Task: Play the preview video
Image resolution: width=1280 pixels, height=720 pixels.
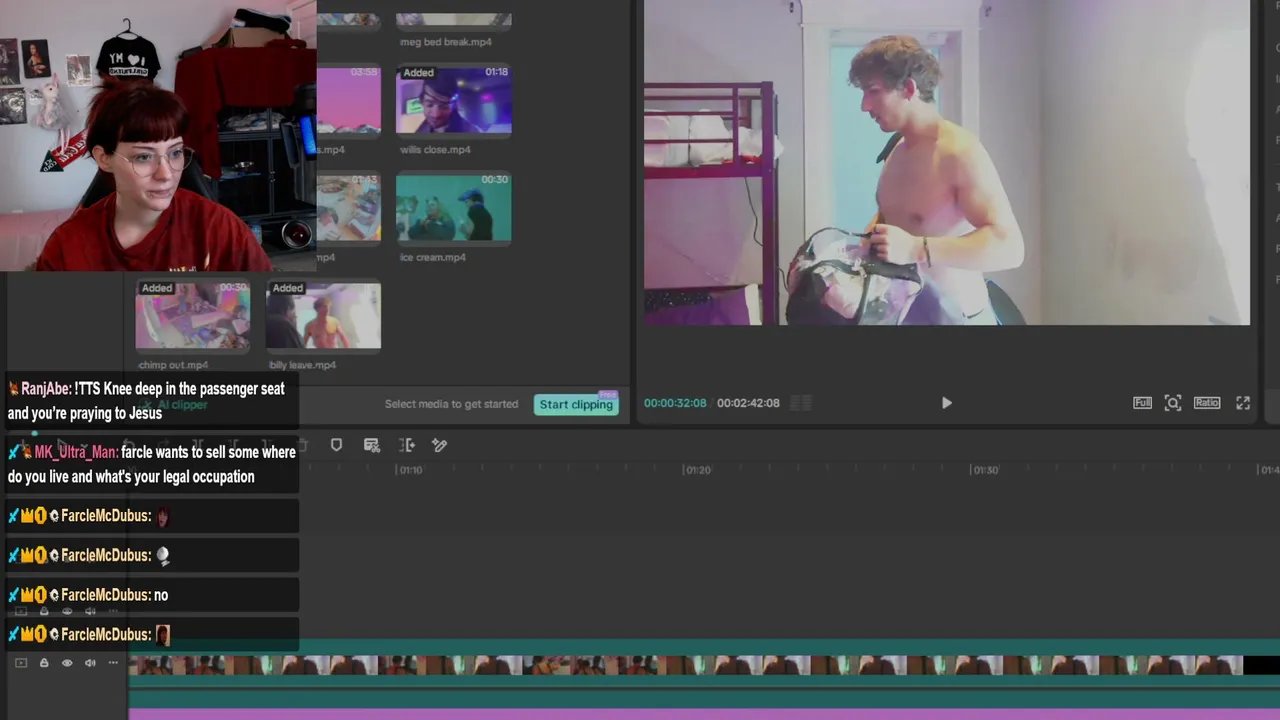Action: pos(946,403)
